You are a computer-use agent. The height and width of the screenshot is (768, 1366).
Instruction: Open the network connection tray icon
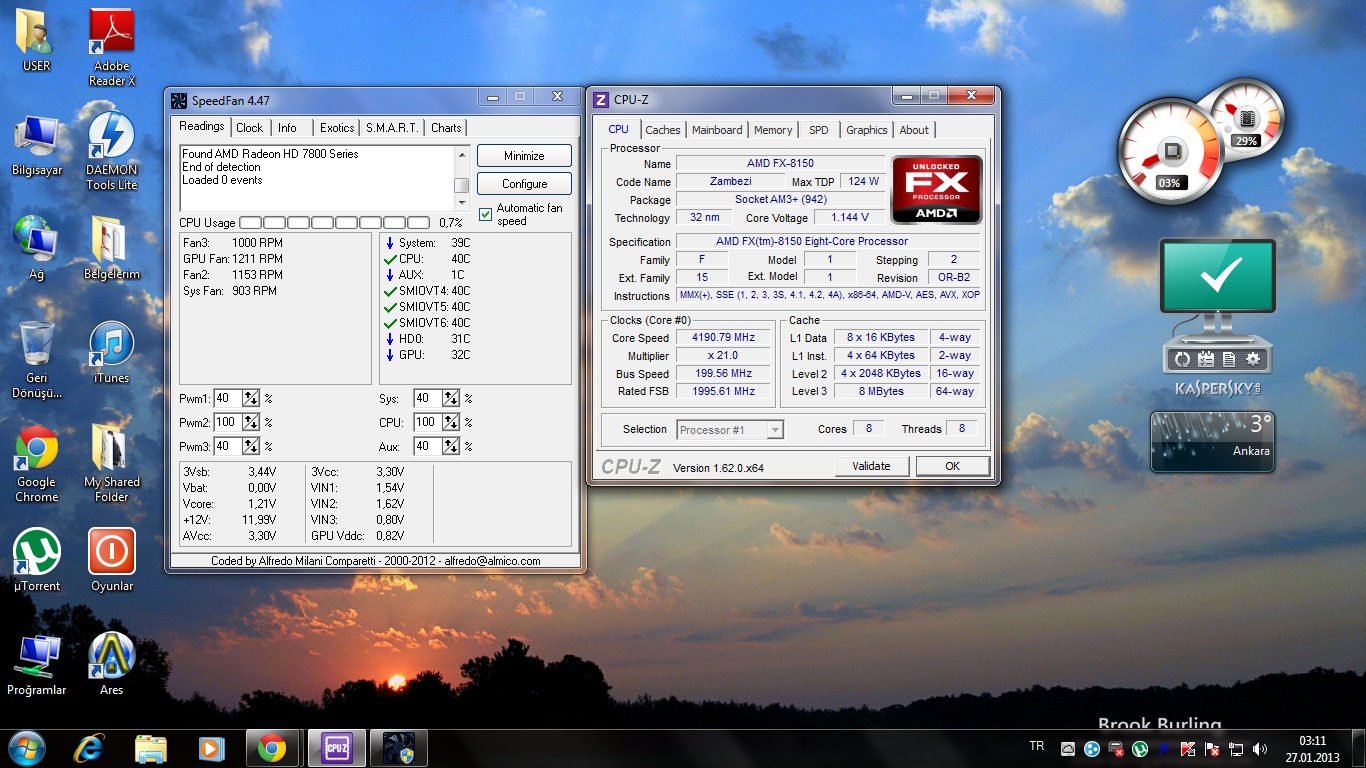click(x=1236, y=749)
